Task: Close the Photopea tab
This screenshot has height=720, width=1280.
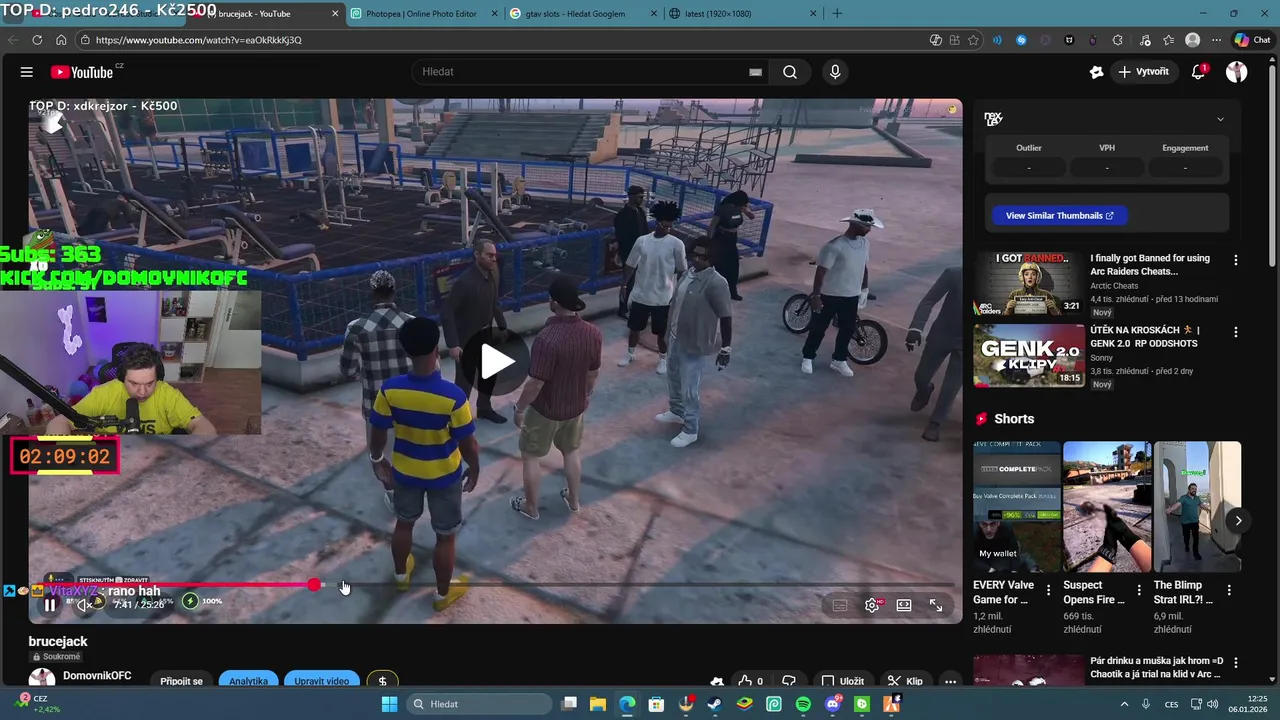Action: coord(493,14)
